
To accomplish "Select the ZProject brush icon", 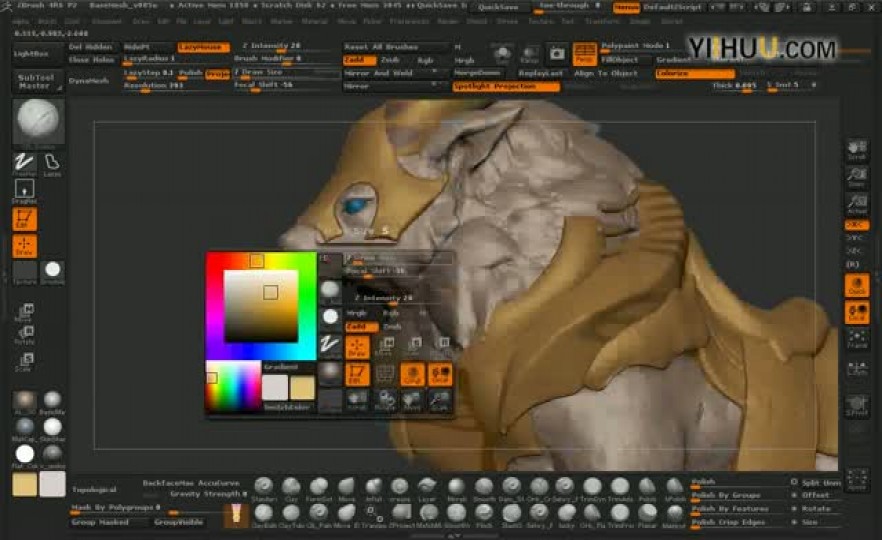I will (401, 515).
